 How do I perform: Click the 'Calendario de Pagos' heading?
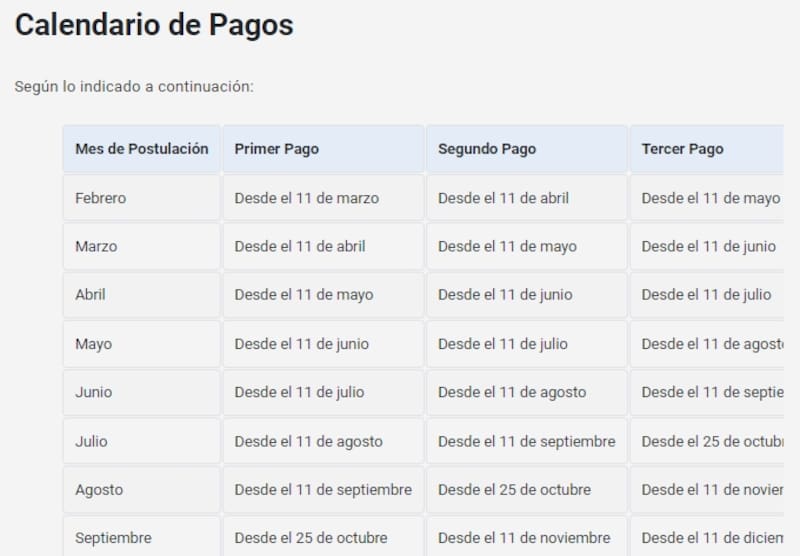[x=154, y=26]
